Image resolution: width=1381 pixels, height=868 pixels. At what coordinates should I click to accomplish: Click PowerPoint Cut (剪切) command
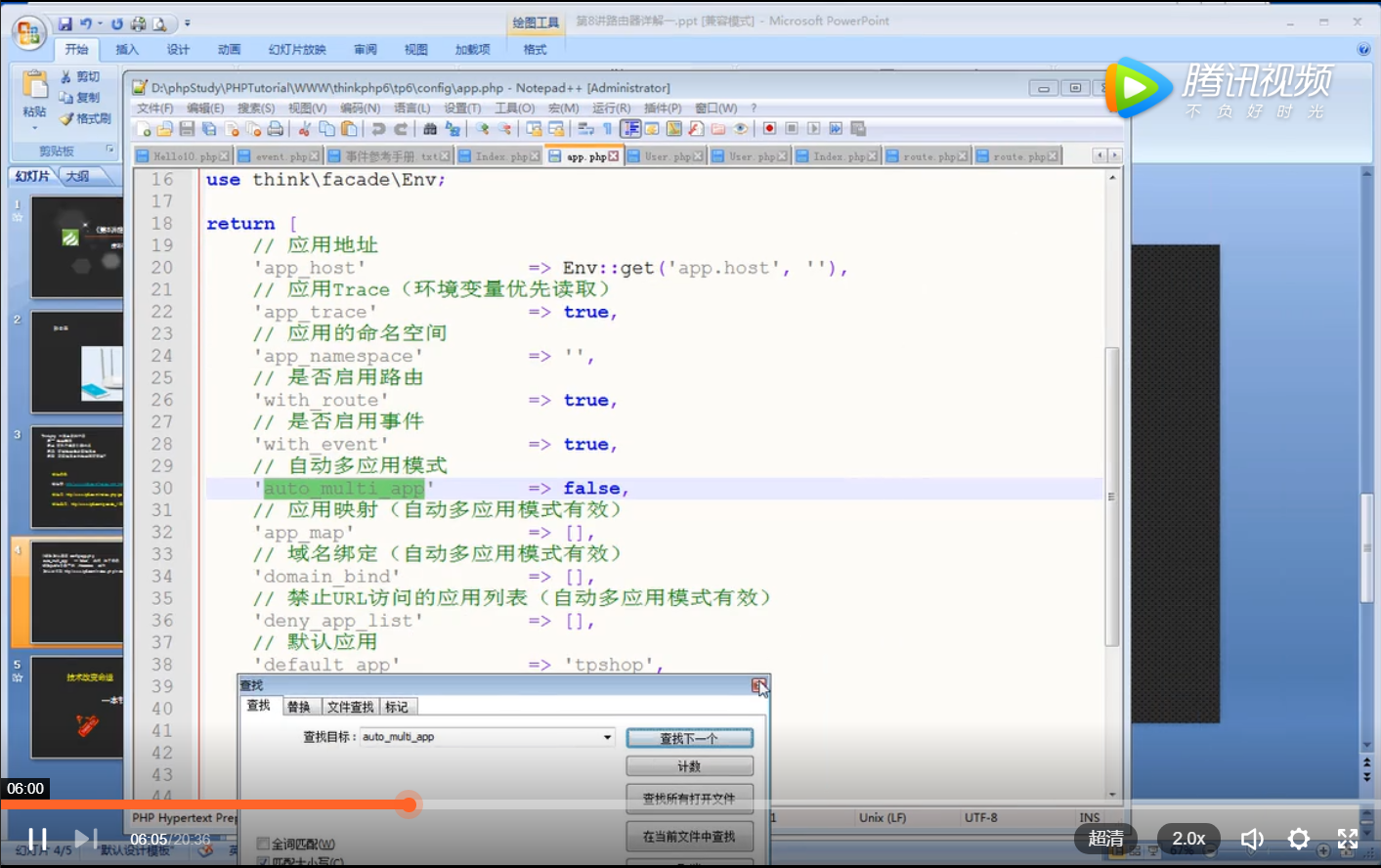pos(80,76)
